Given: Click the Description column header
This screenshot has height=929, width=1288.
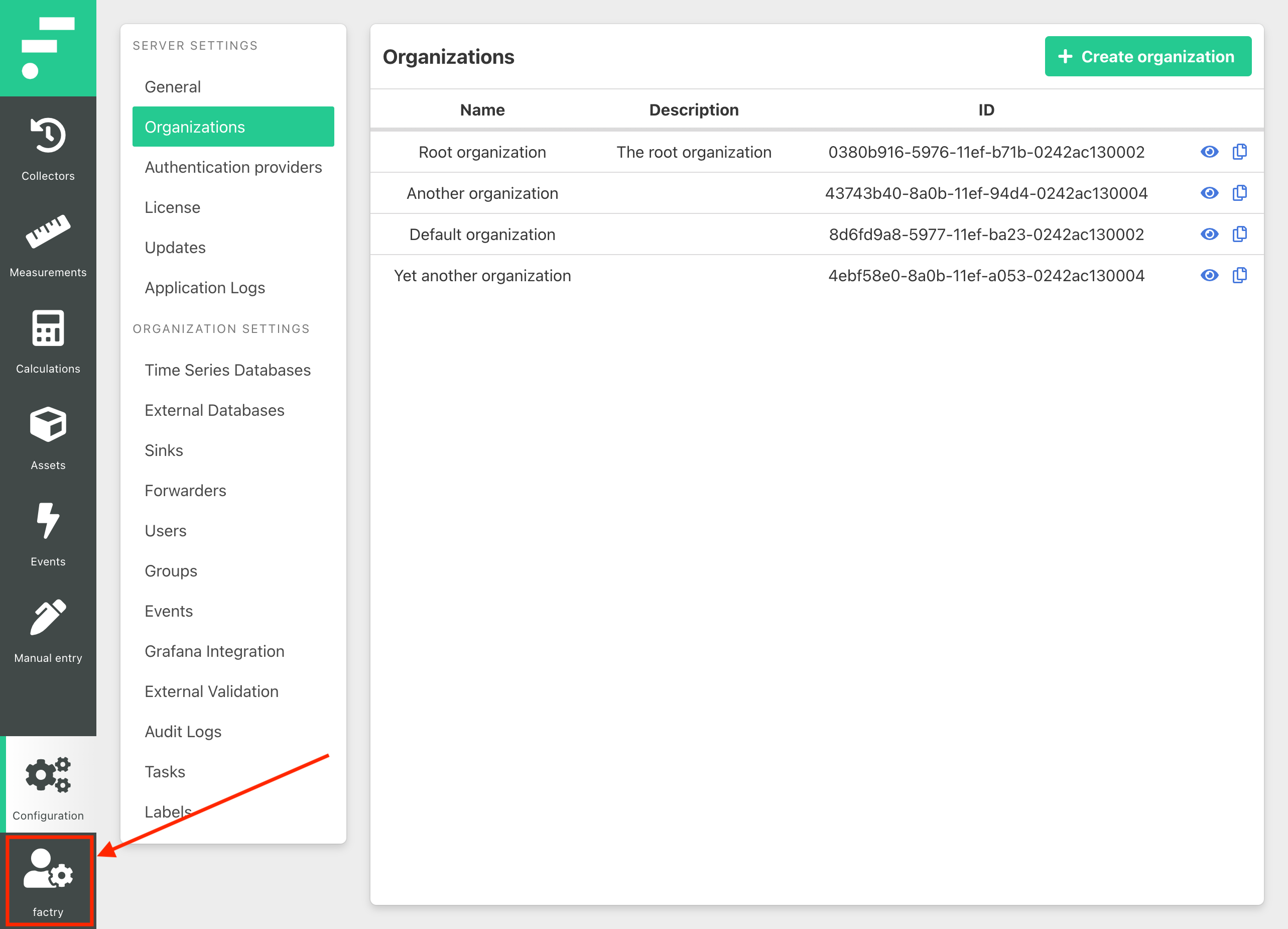Looking at the screenshot, I should coord(694,109).
